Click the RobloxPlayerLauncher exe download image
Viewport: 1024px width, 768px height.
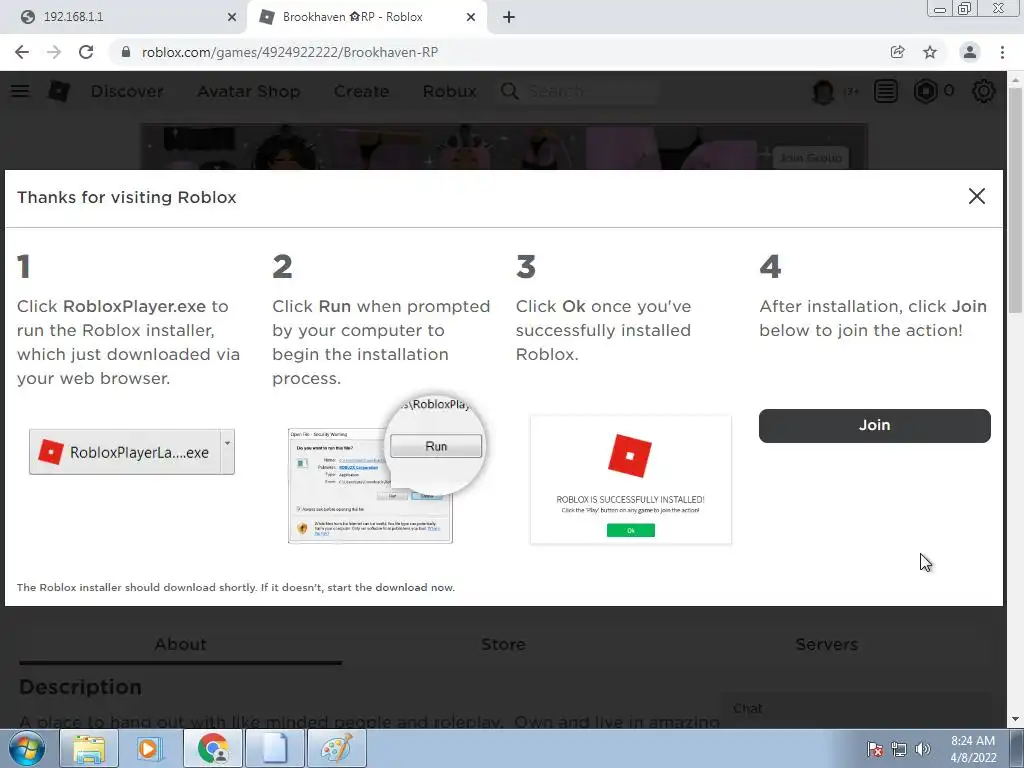[x=132, y=452]
